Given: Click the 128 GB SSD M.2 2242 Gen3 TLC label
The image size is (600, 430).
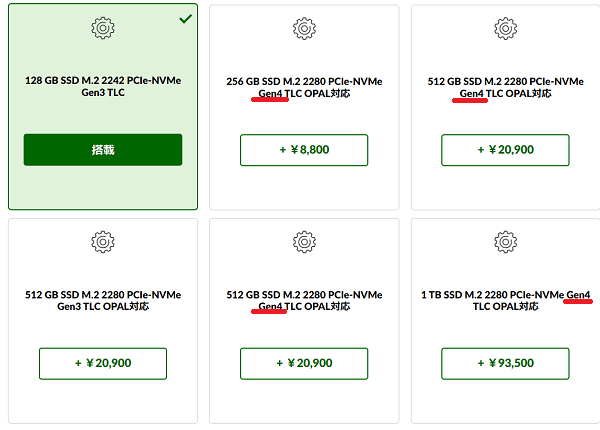Looking at the screenshot, I should (x=103, y=86).
